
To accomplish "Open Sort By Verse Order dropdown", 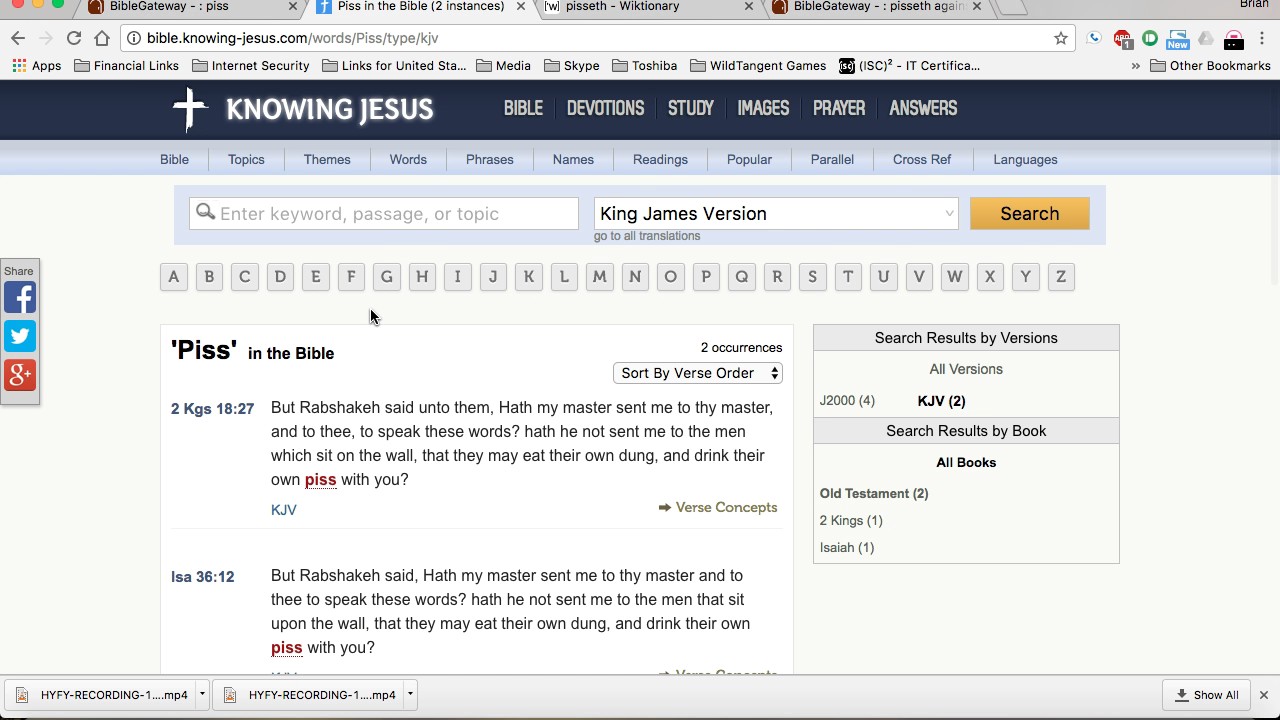I will coord(697,373).
